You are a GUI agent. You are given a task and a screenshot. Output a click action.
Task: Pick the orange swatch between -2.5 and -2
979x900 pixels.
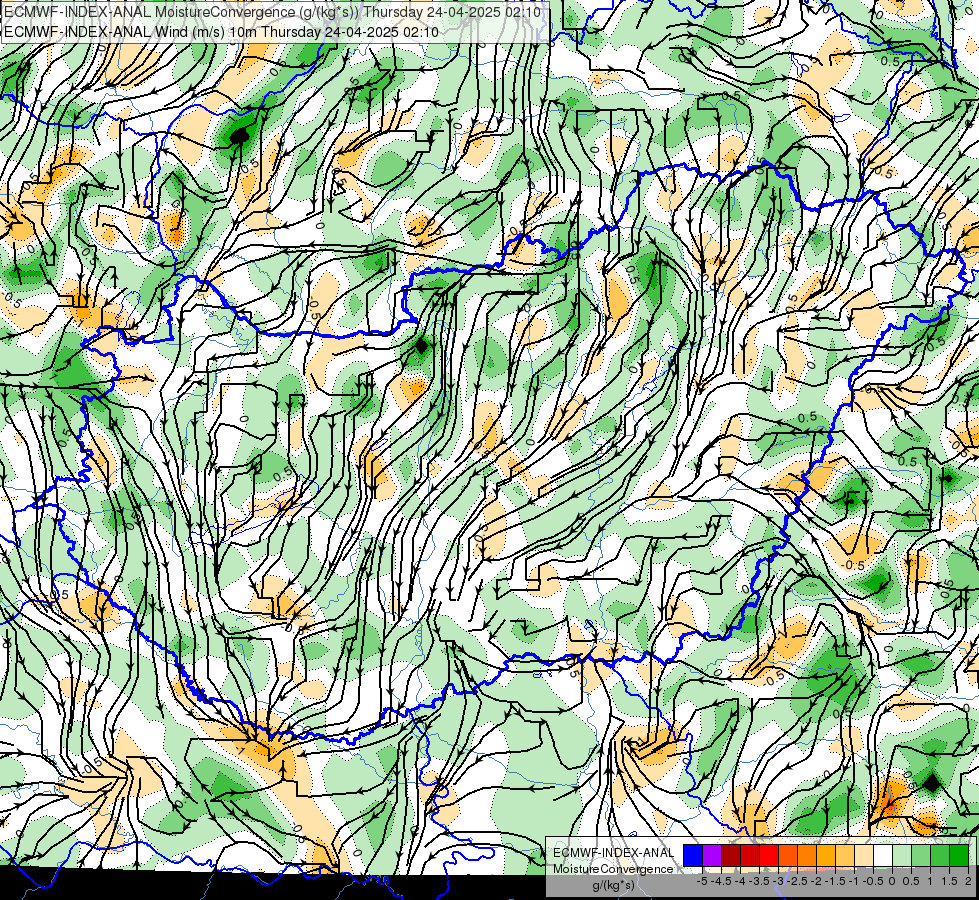[x=807, y=856]
